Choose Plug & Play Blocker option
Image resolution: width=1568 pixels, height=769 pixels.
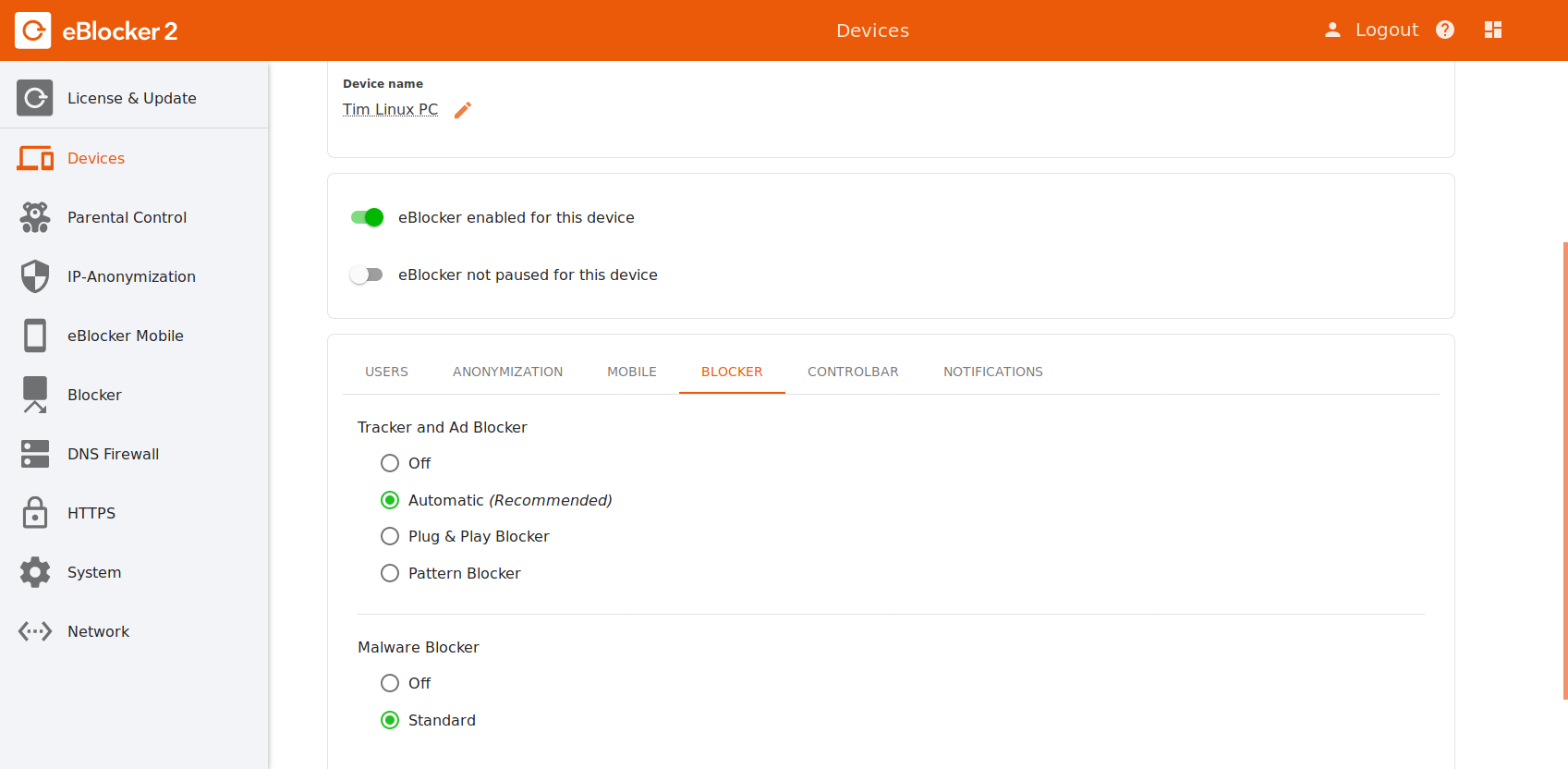(390, 536)
